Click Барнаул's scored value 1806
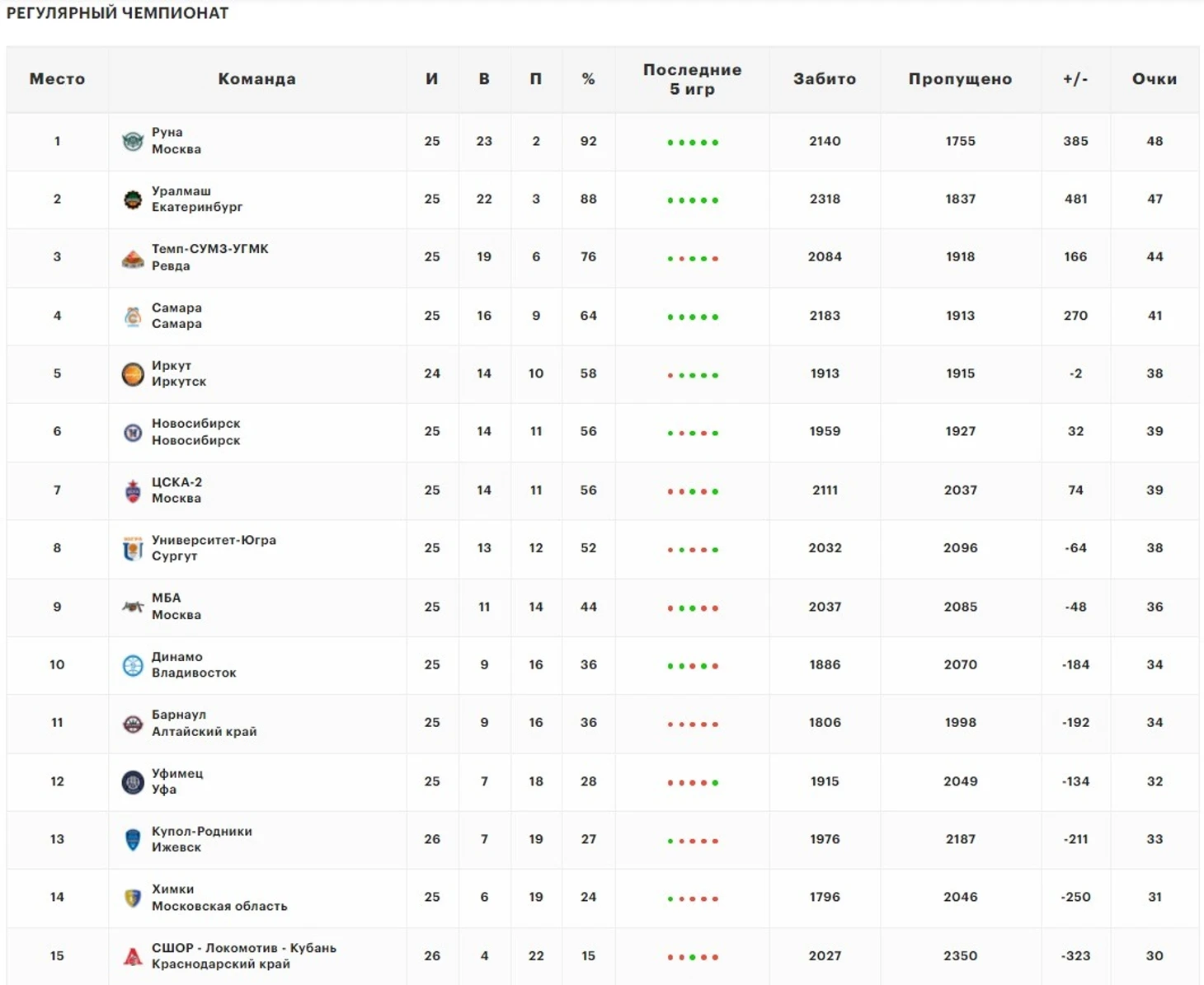This screenshot has width=1204, height=985. 825,723
